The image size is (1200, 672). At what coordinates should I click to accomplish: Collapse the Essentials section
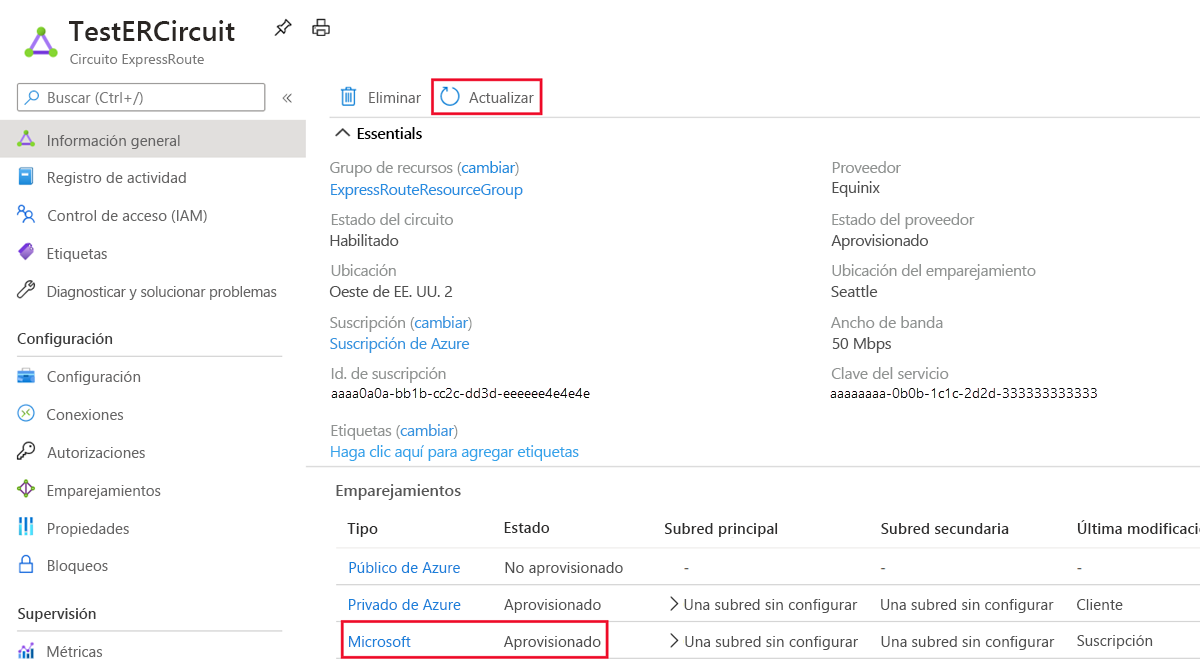(343, 133)
